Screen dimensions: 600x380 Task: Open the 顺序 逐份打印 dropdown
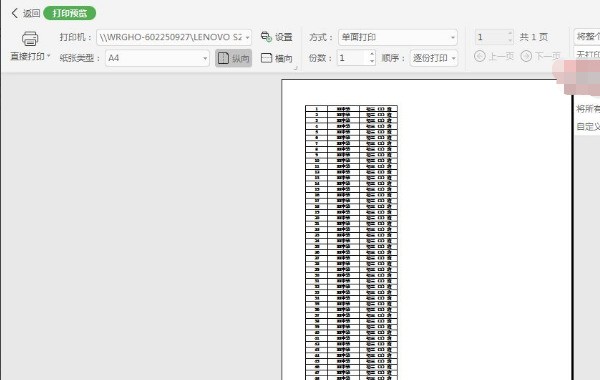click(434, 58)
